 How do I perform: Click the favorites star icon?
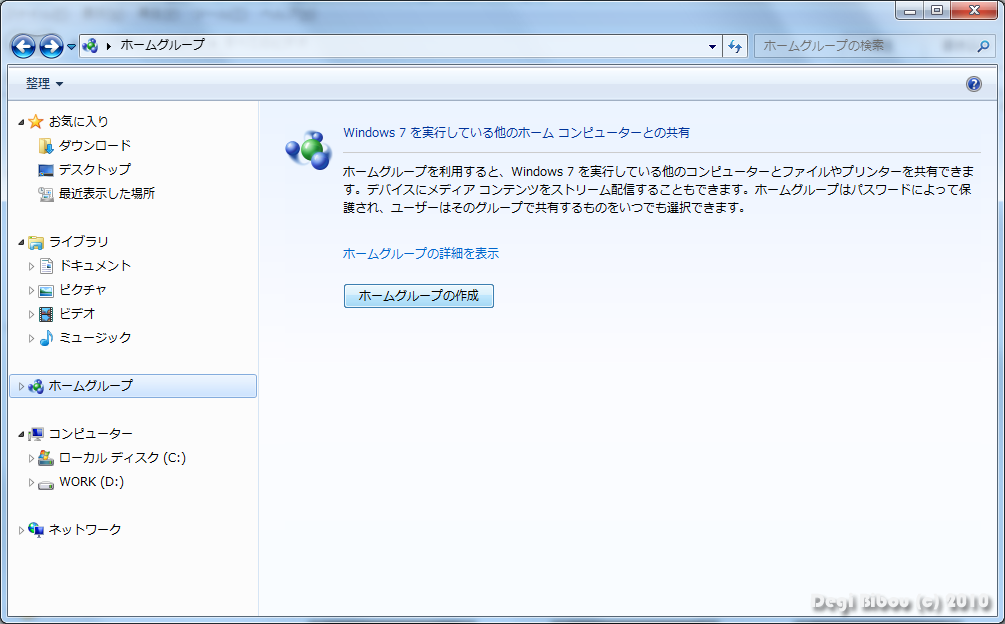tap(36, 121)
